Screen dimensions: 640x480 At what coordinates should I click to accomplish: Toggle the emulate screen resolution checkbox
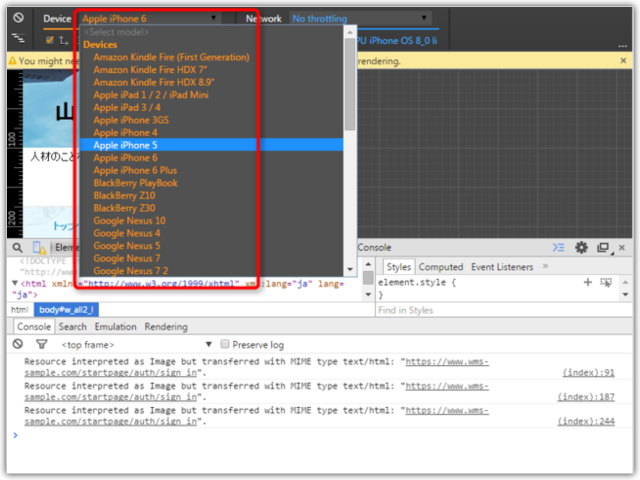(50, 40)
